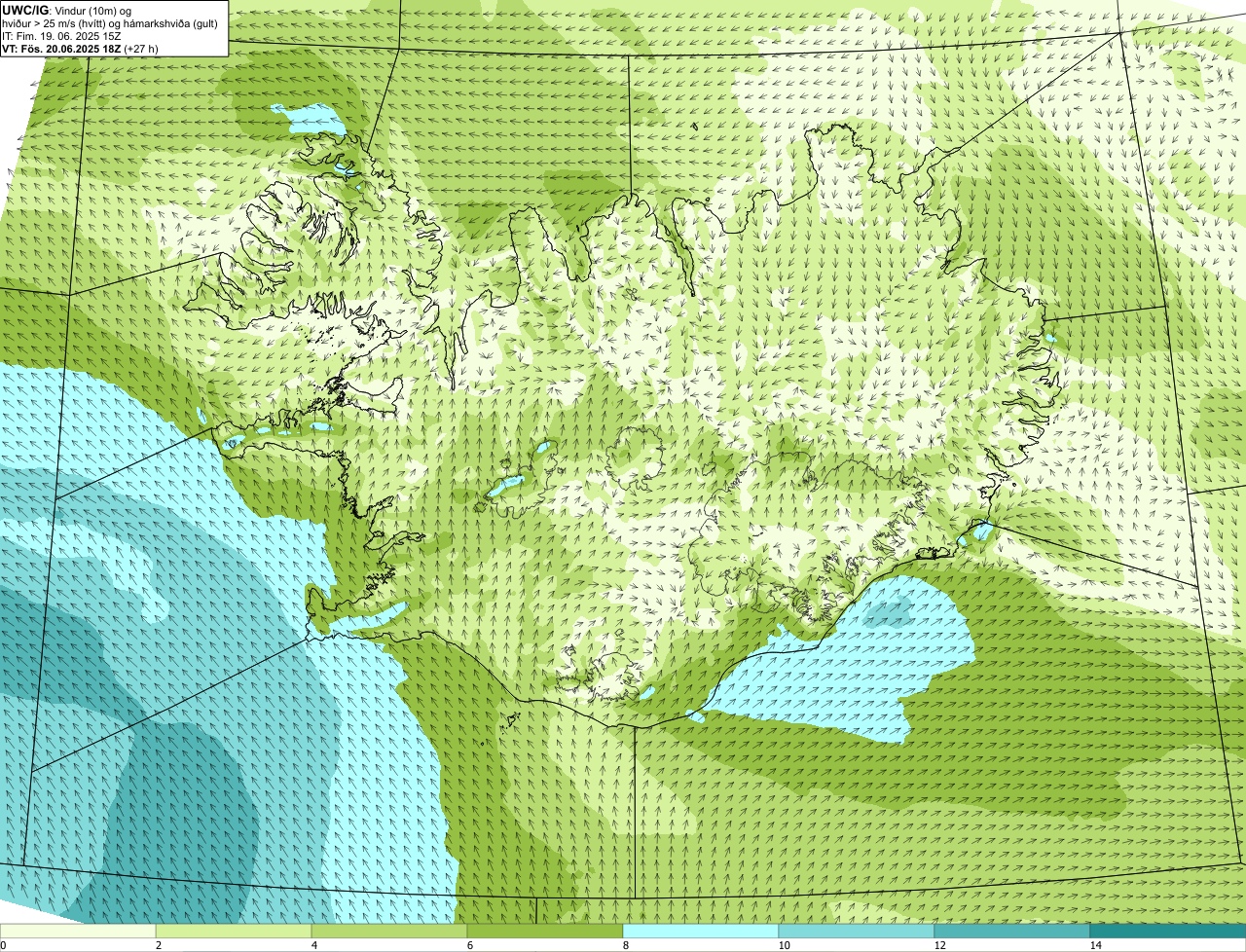The height and width of the screenshot is (952, 1246).
Task: Select 'VT: Fös. 20.06.2025 18Z (+27 h)' line
Action: pyautogui.click(x=81, y=48)
